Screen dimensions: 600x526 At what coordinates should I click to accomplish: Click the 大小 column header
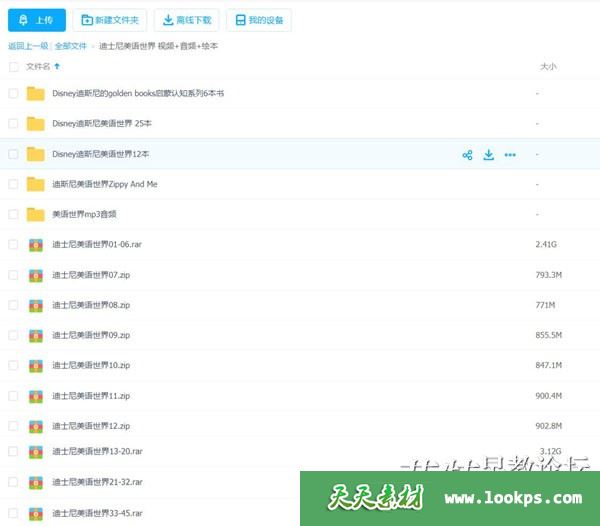pyautogui.click(x=548, y=67)
